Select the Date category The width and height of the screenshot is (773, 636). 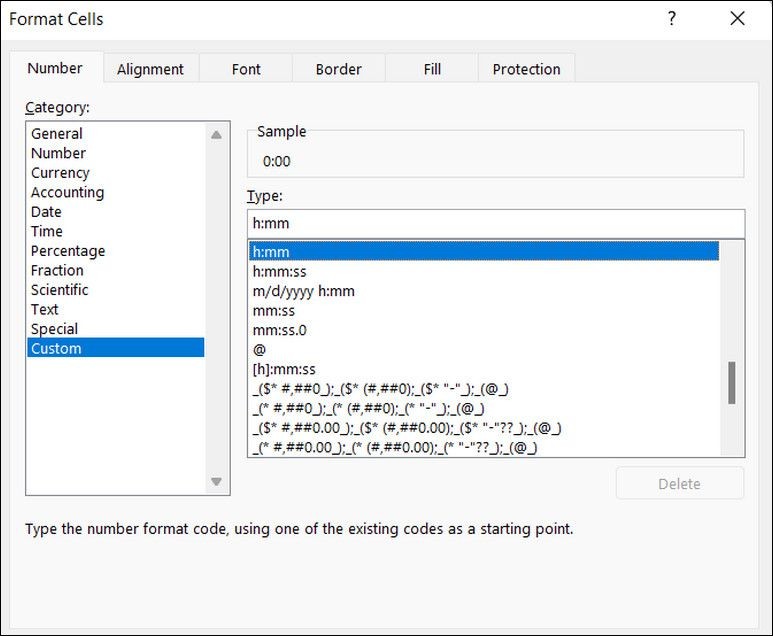[x=116, y=212]
